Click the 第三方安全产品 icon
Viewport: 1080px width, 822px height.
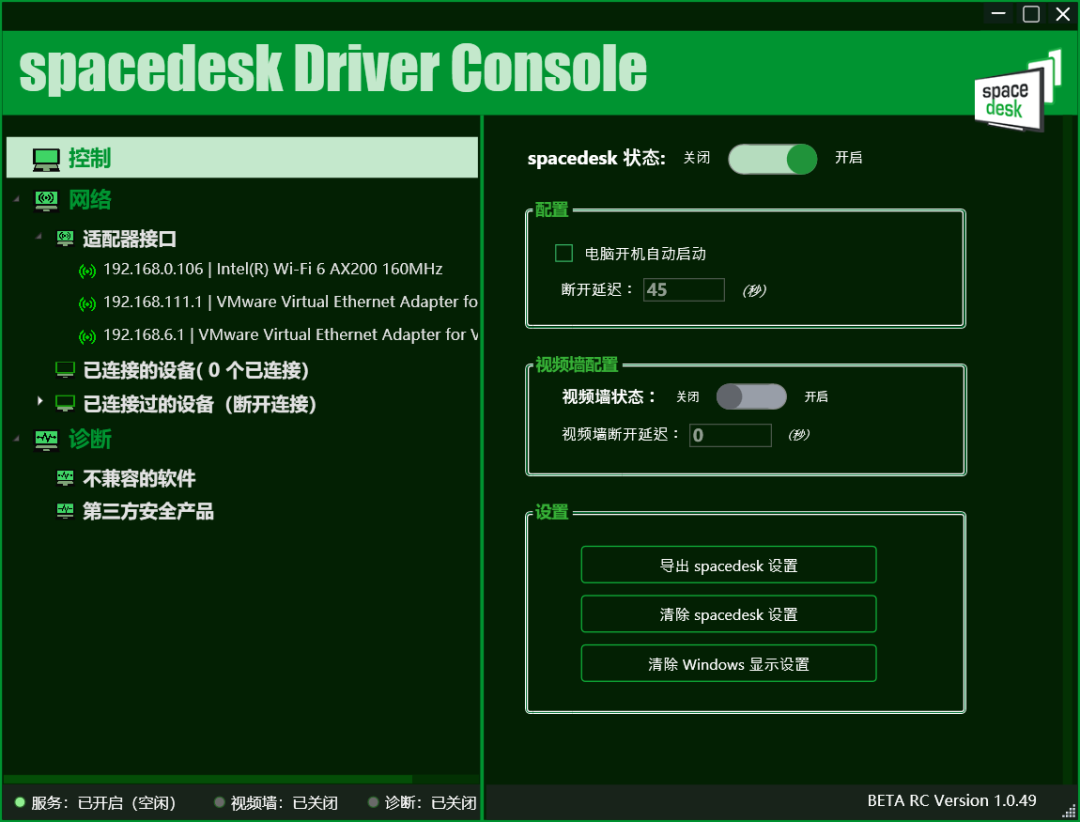[65, 511]
